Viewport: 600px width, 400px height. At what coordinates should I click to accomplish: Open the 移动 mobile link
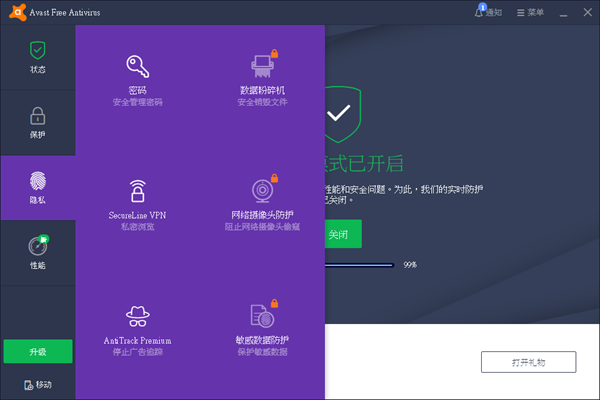point(38,385)
